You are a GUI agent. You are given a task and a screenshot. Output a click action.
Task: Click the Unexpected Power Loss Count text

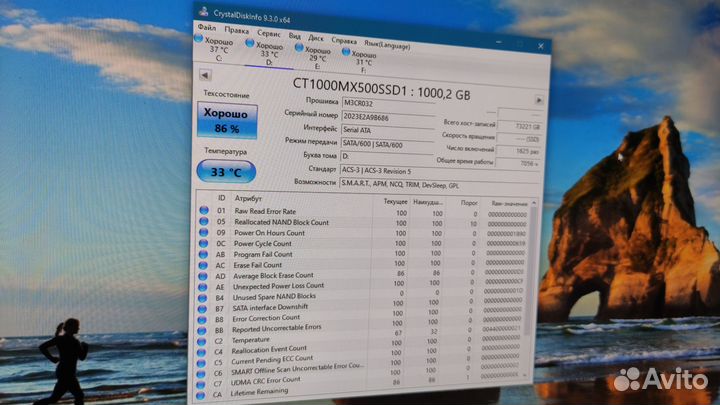278,286
